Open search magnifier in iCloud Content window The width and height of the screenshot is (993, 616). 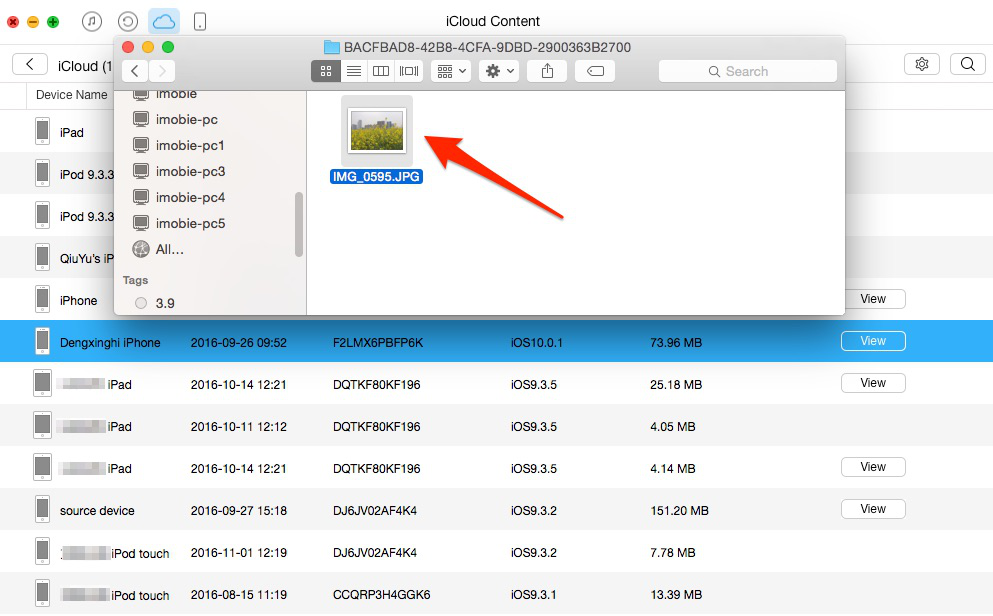[968, 64]
